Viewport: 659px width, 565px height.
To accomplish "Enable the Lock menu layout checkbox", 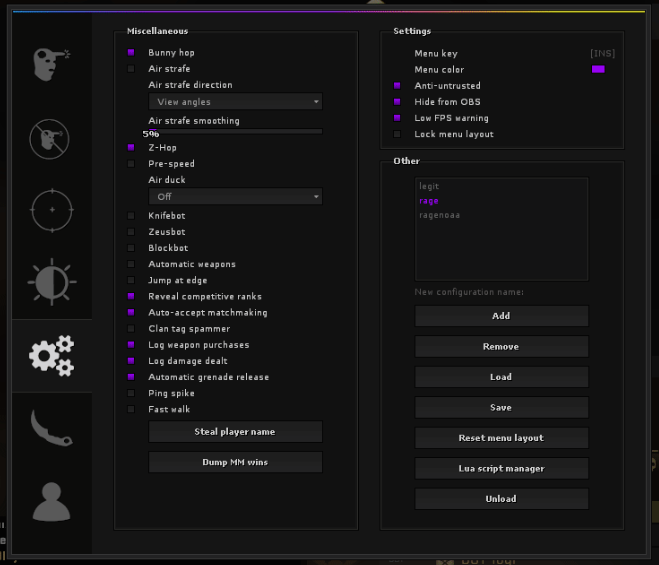I will pyautogui.click(x=397, y=134).
